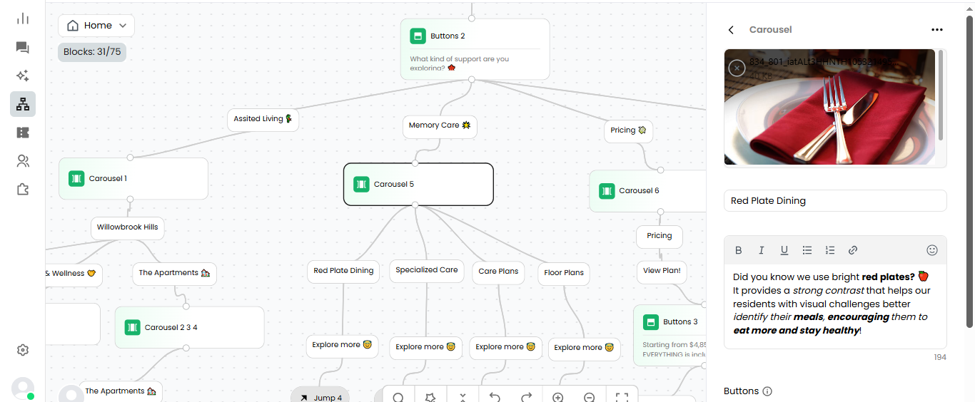Go back using the Carousel panel arrow
This screenshot has height=402, width=975.
click(x=731, y=30)
